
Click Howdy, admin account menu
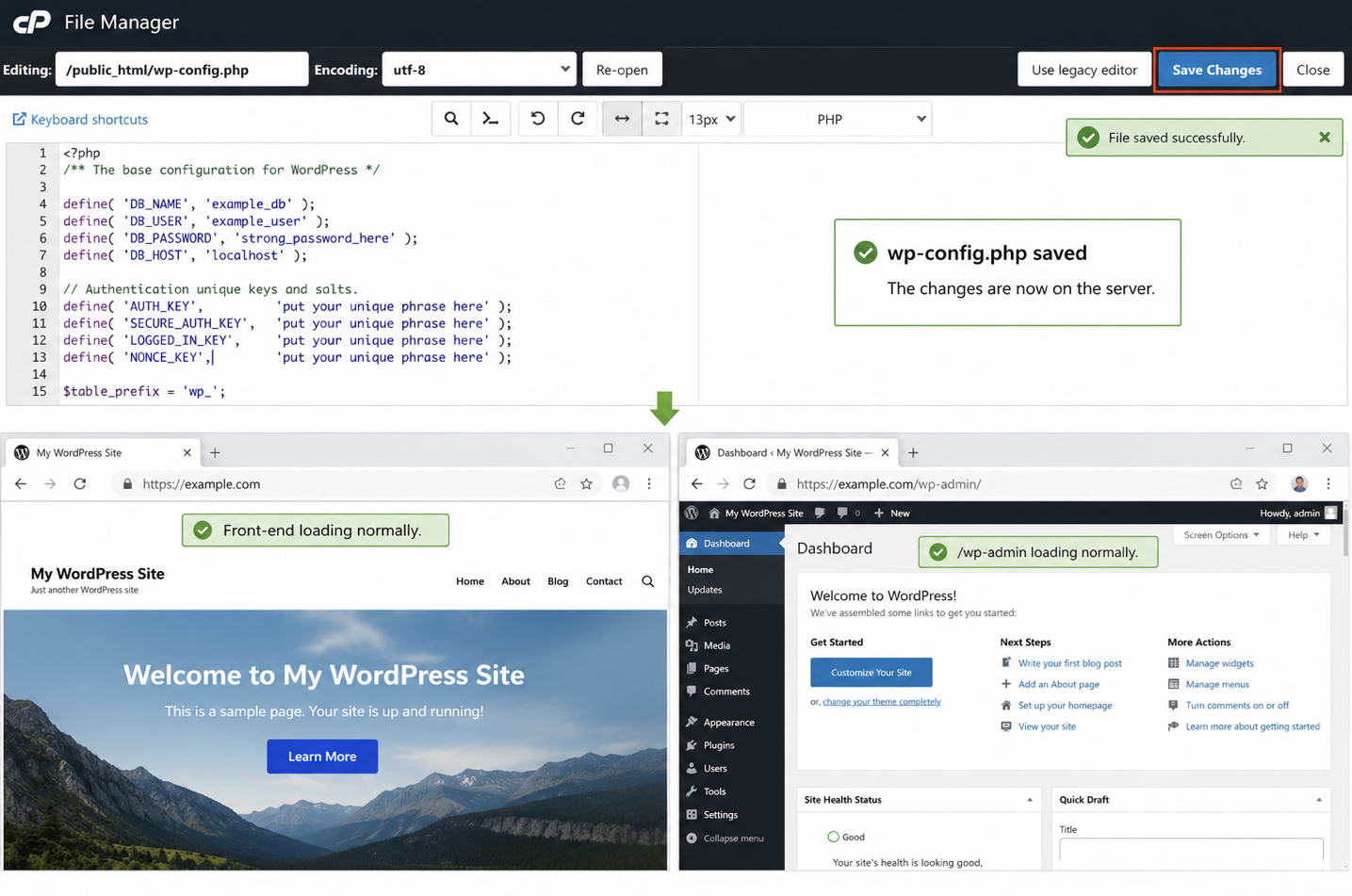(1298, 513)
